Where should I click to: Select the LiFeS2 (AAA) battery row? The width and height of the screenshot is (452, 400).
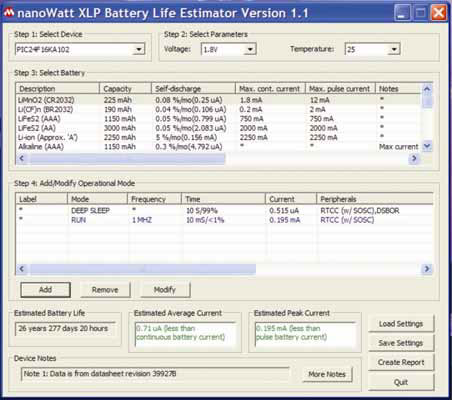click(219, 119)
